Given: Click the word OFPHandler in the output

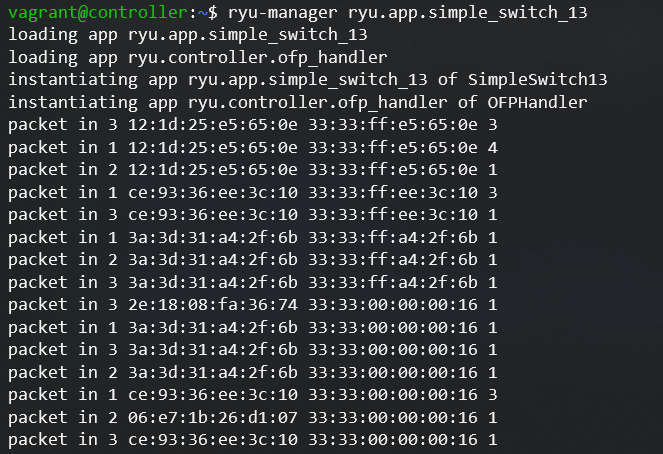Looking at the screenshot, I should coord(537,102).
